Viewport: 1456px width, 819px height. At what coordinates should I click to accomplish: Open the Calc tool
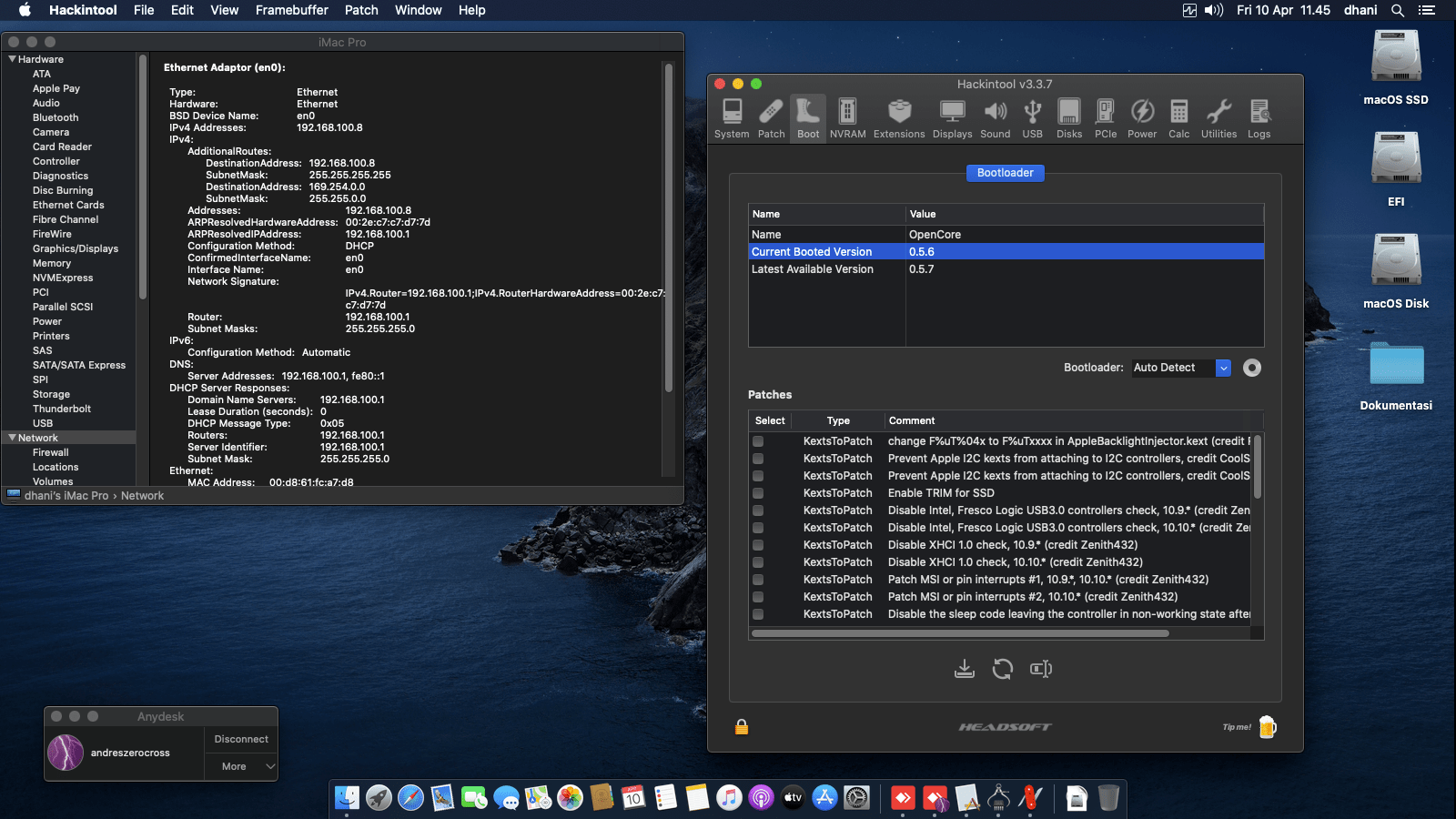(x=1179, y=118)
